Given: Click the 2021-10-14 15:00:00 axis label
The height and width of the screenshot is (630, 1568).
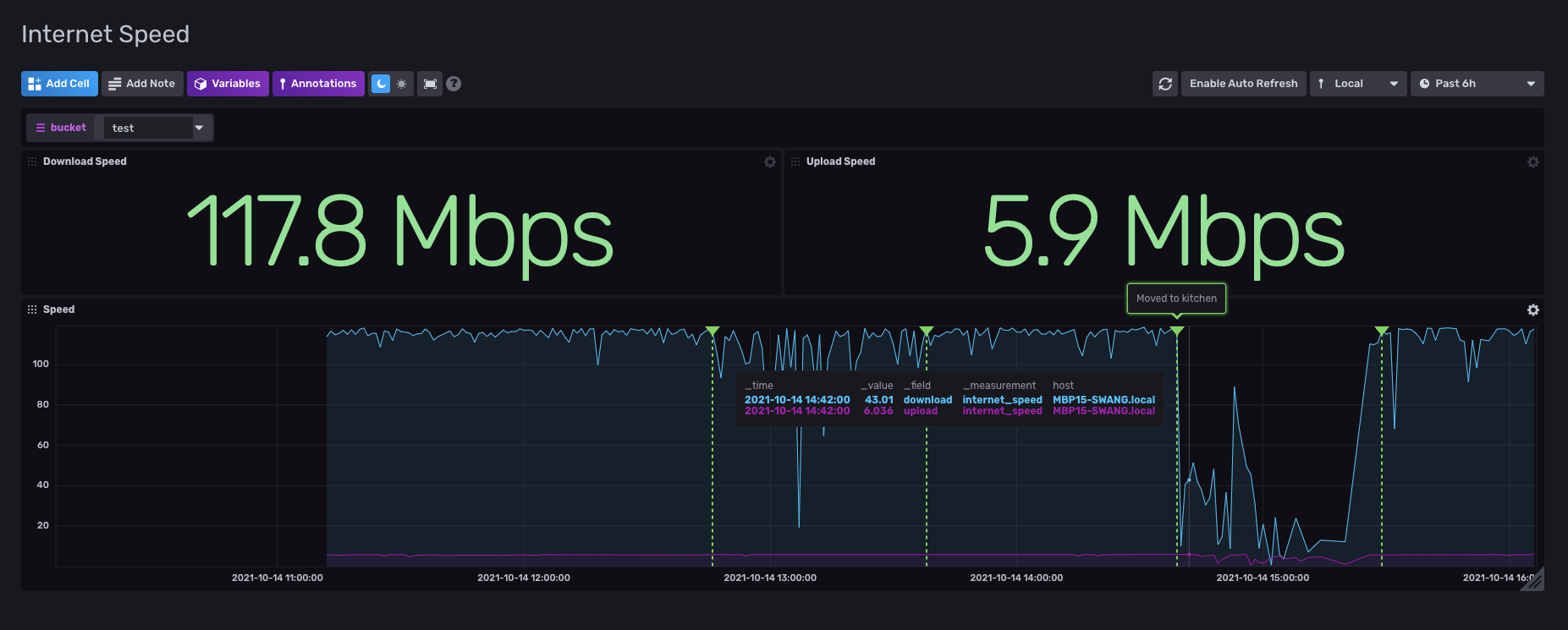Looking at the screenshot, I should coord(1263,578).
